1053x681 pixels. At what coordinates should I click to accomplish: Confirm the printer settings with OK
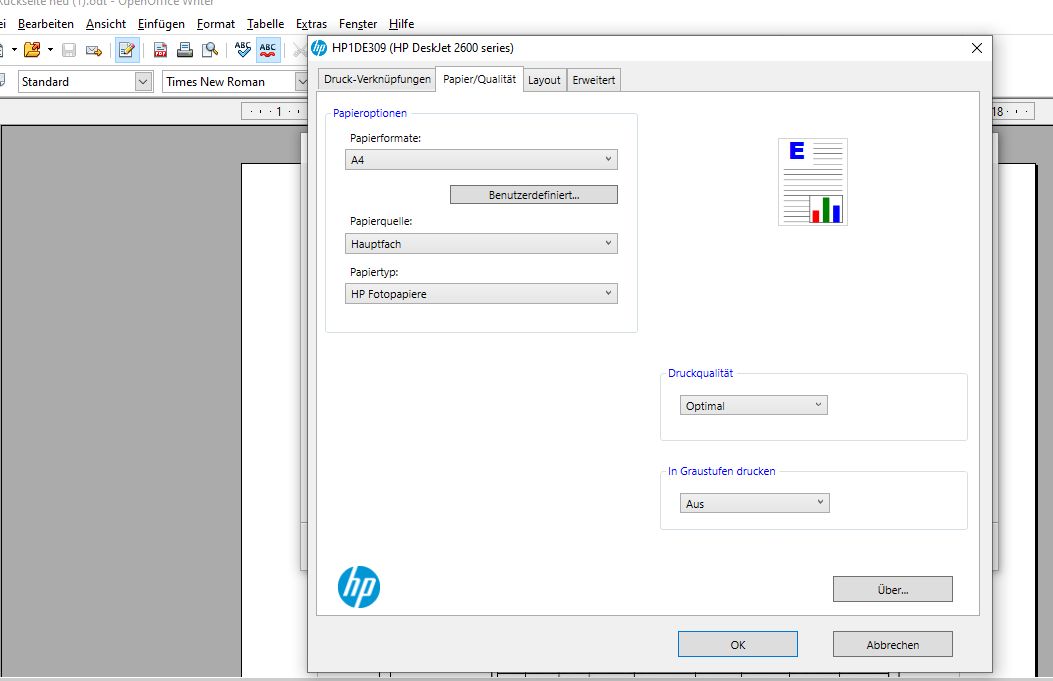737,645
